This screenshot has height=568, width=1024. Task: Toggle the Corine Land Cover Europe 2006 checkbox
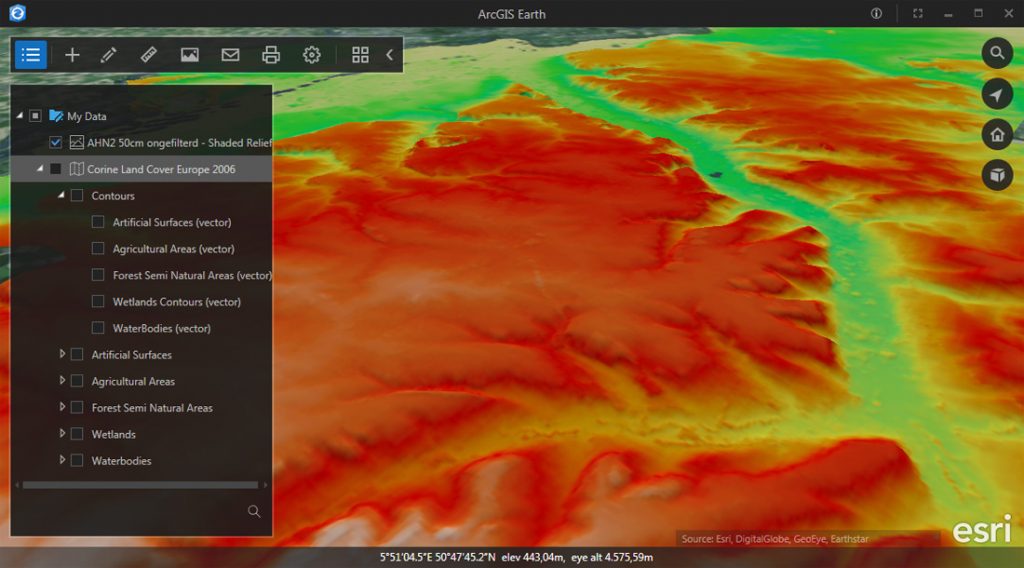coord(56,169)
